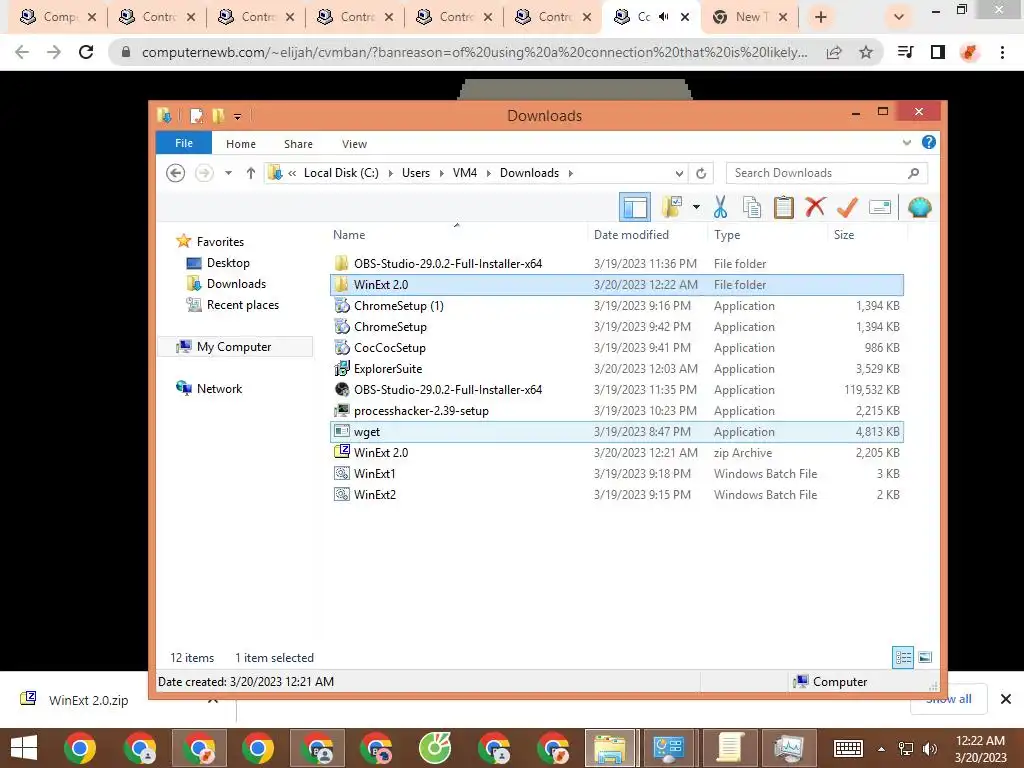Select the WinExt 2.0 zip Archive
The image size is (1024, 768).
click(616, 453)
